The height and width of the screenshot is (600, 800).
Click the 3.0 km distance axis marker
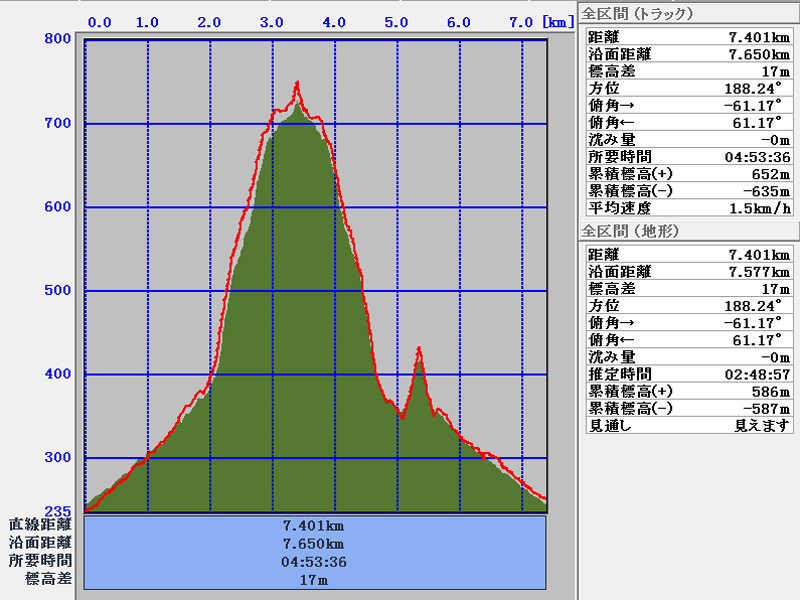[271, 22]
